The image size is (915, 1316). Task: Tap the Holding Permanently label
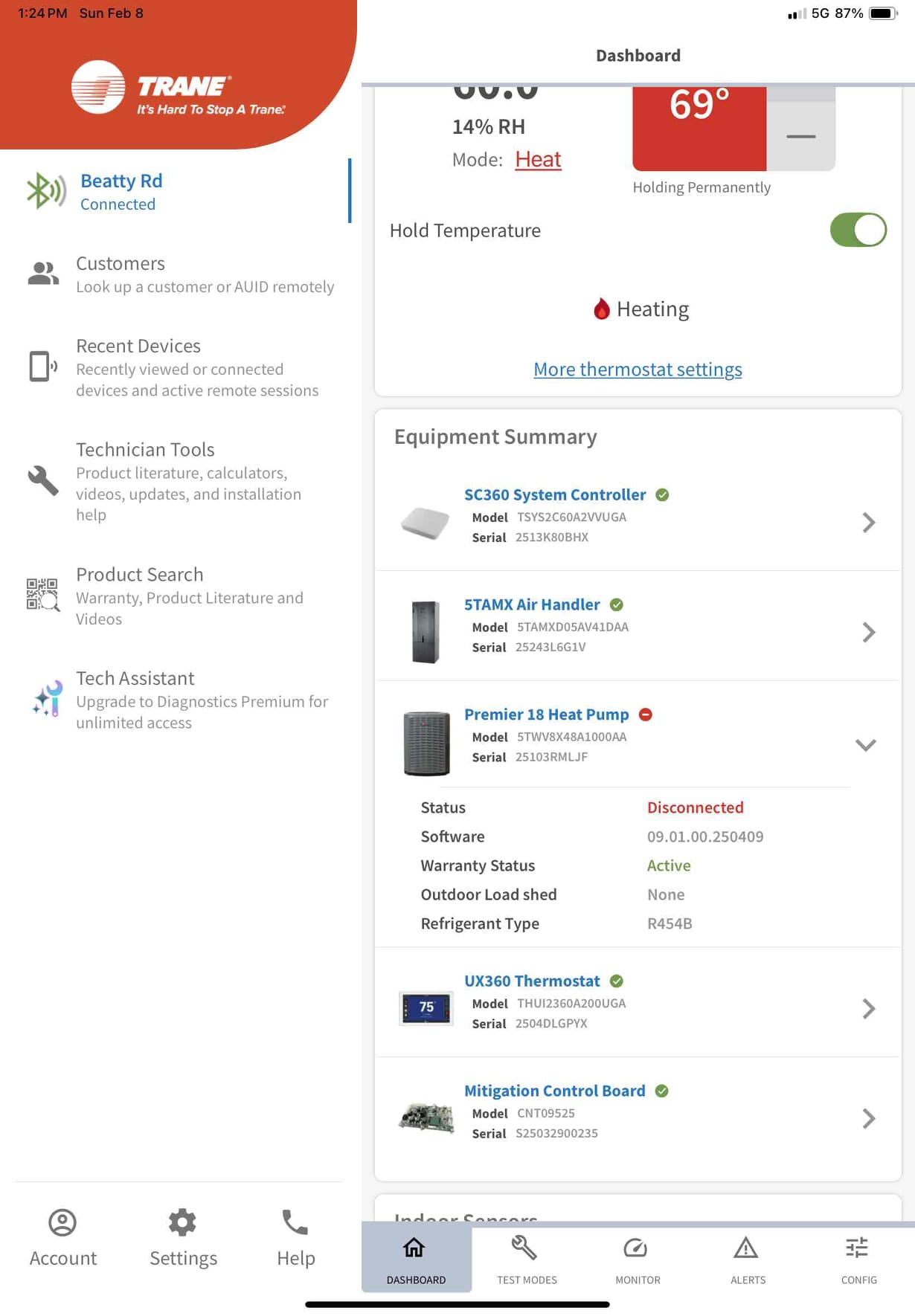(x=701, y=187)
